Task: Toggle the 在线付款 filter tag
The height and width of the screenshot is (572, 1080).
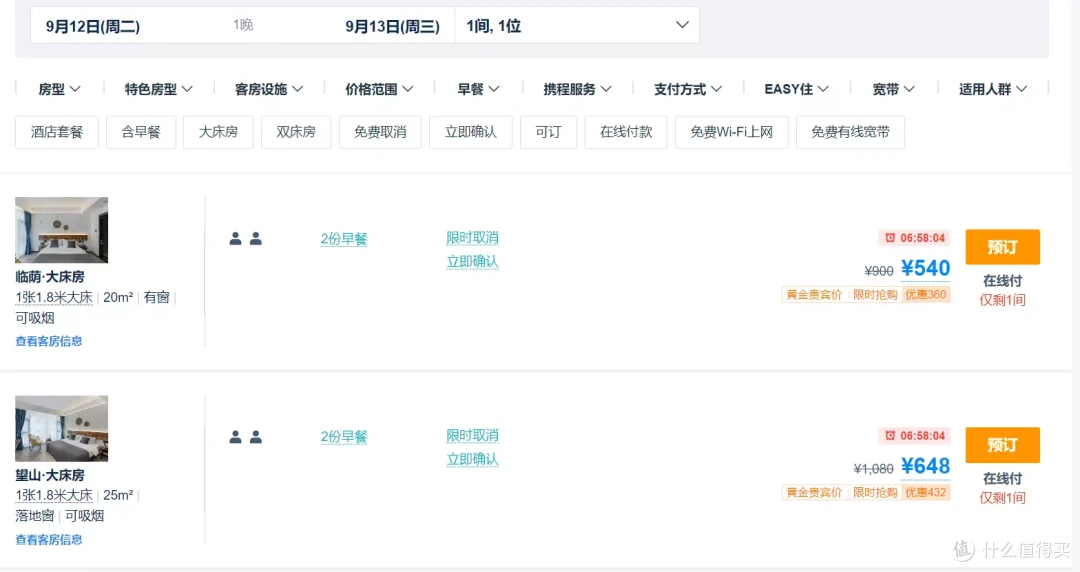Action: 626,132
